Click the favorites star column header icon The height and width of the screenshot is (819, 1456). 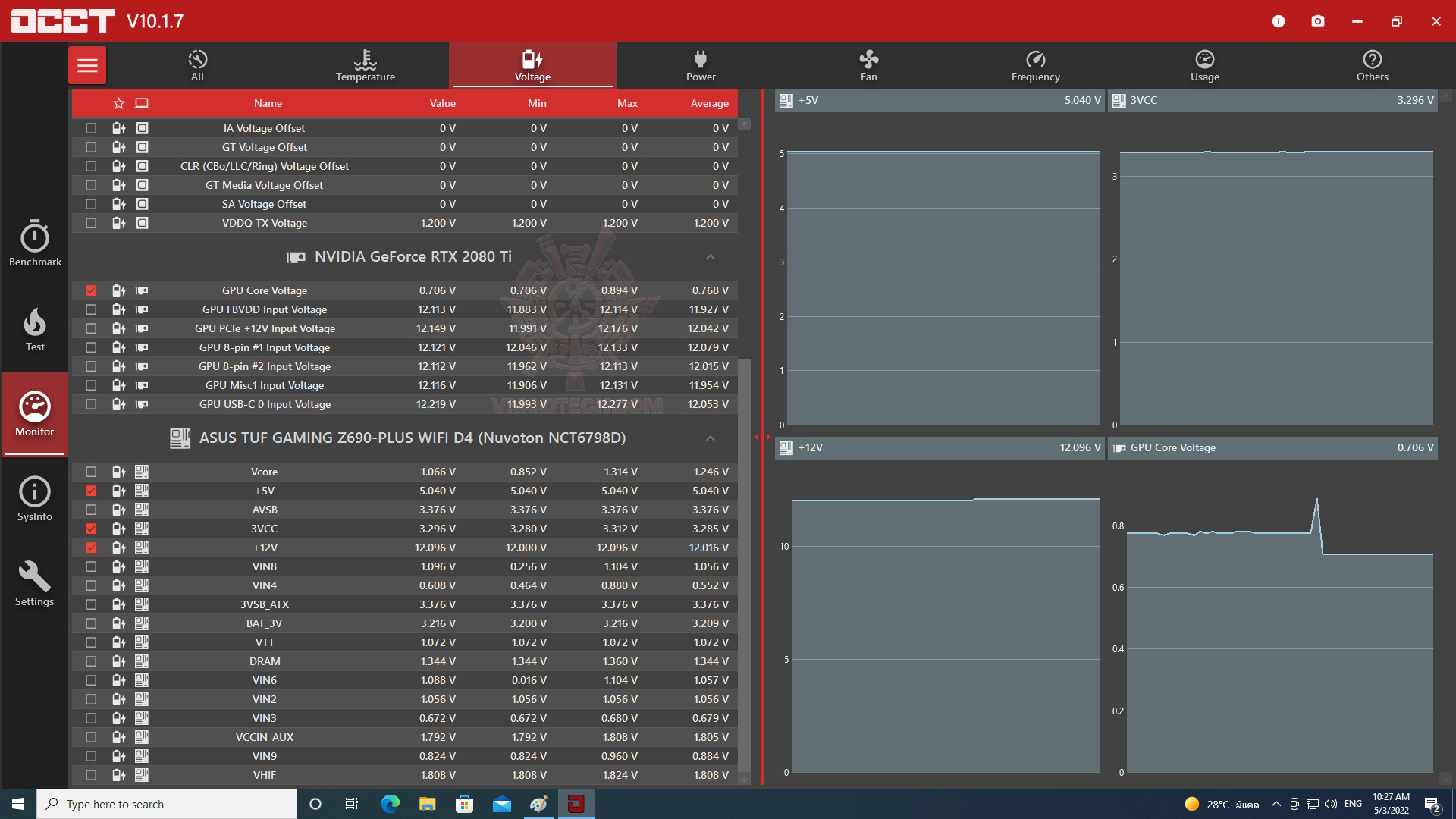(118, 103)
